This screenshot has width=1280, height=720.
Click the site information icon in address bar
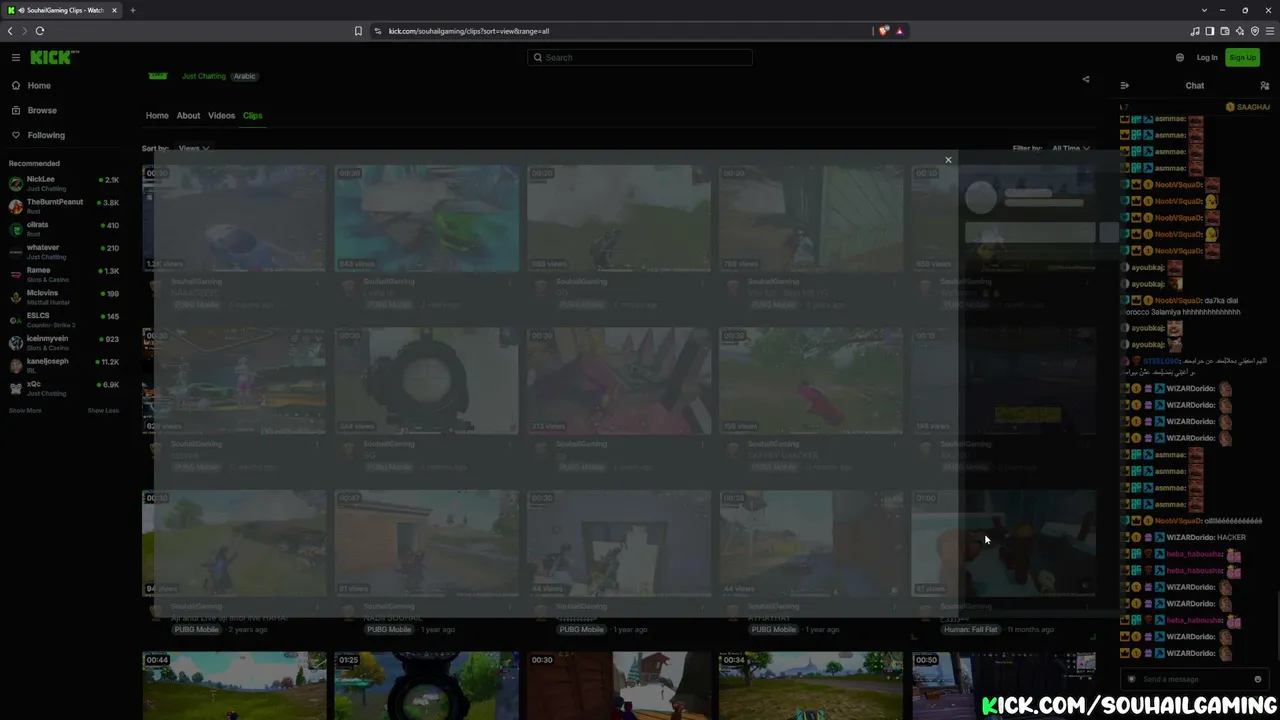click(378, 31)
